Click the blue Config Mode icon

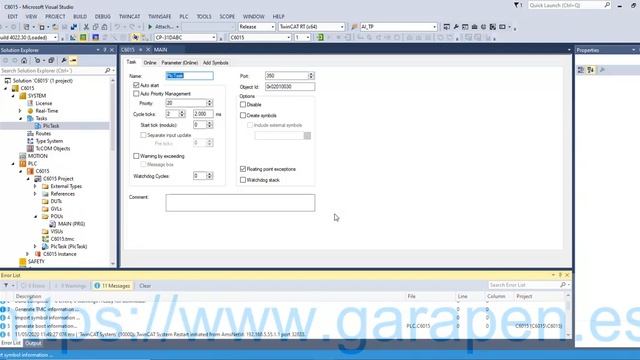click(x=96, y=38)
